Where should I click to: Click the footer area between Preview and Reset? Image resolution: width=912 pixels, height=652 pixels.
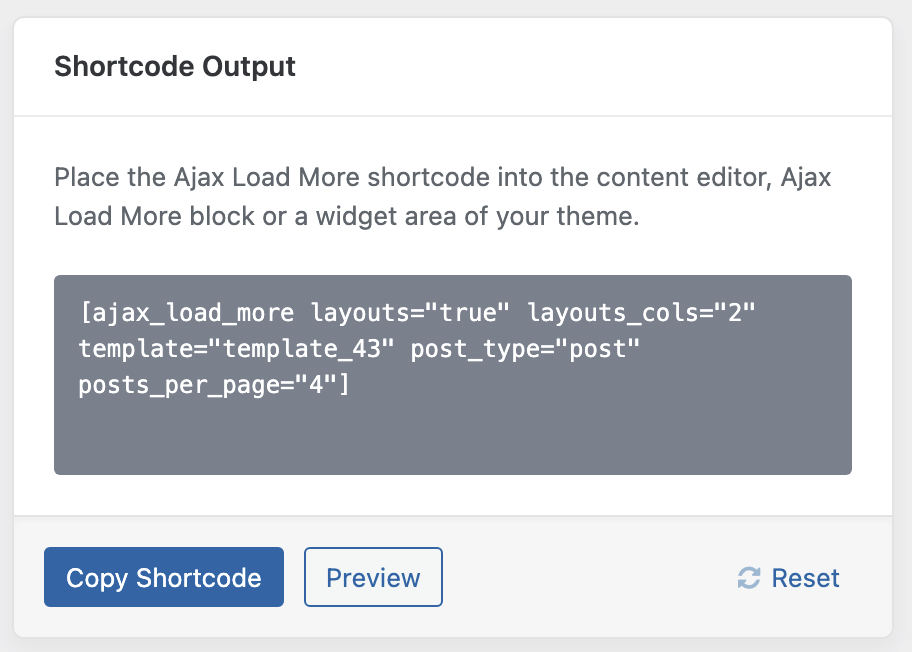tap(589, 577)
